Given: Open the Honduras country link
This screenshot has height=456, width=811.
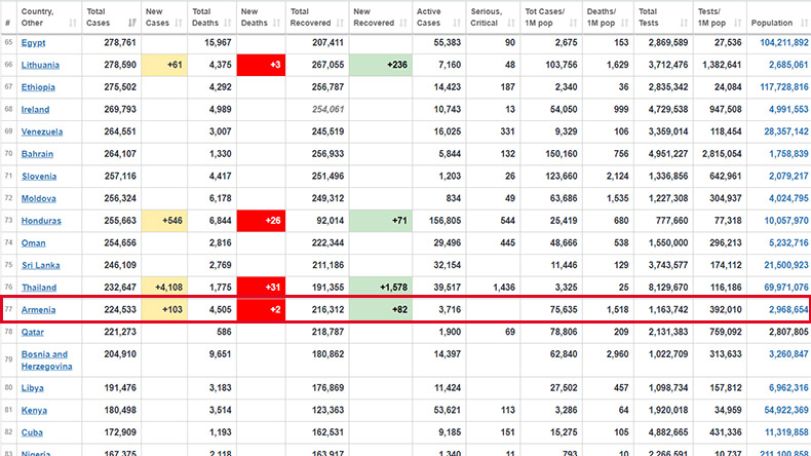Looking at the screenshot, I should (41, 221).
